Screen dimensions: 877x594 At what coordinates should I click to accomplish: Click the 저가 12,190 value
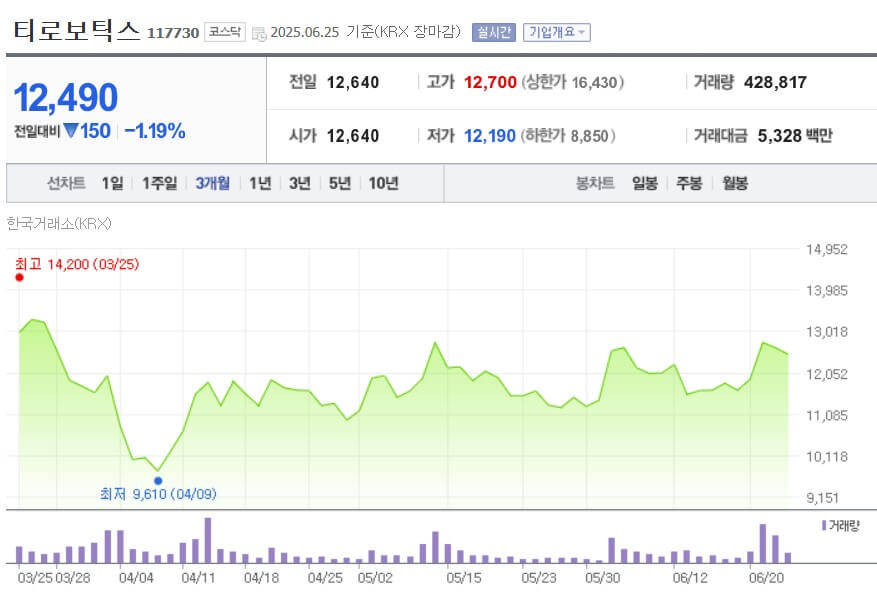click(490, 136)
